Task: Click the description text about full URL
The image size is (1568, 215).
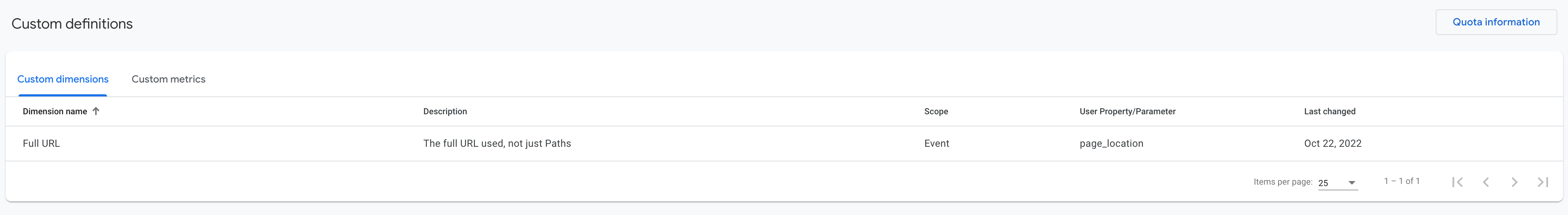Action: (x=497, y=143)
